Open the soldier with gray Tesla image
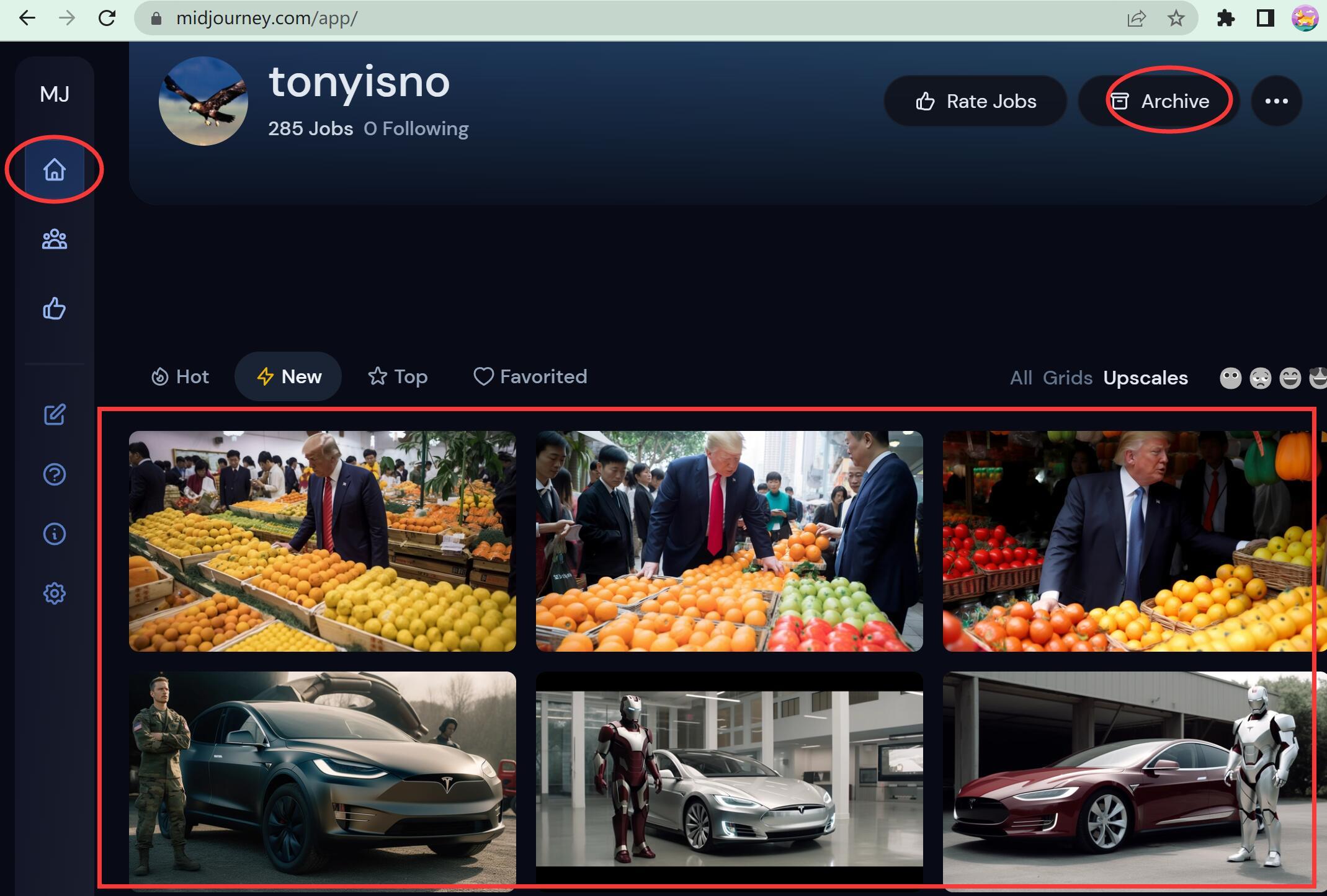This screenshot has width=1327, height=896. 323,781
